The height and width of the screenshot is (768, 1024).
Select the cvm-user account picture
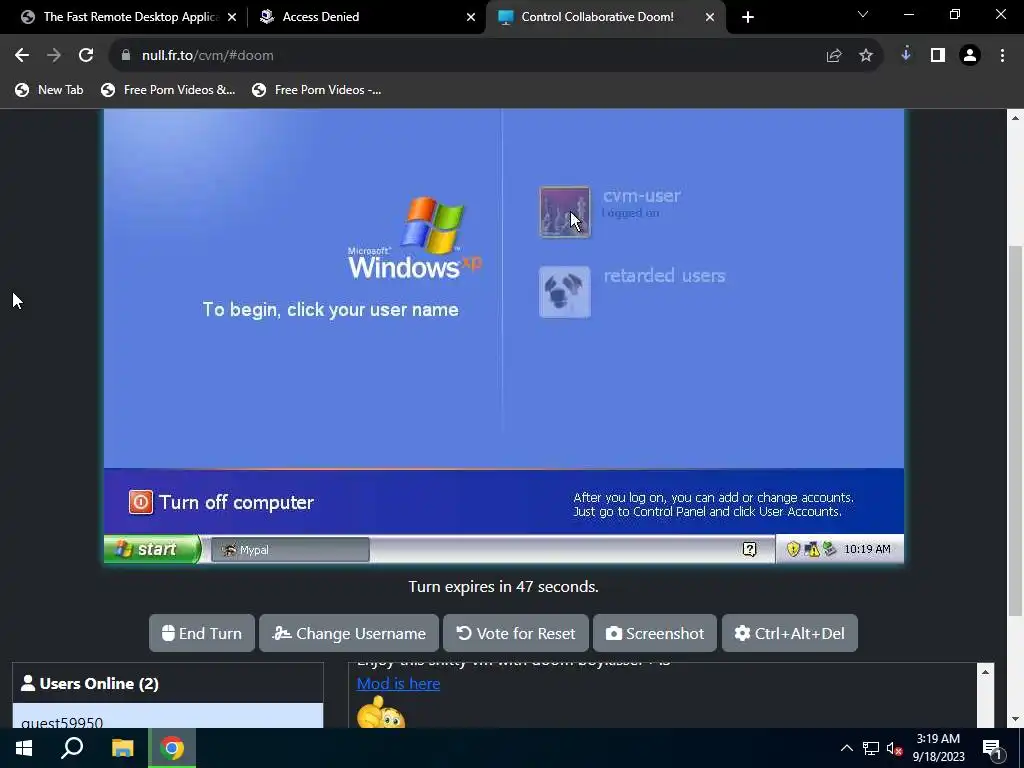[565, 212]
